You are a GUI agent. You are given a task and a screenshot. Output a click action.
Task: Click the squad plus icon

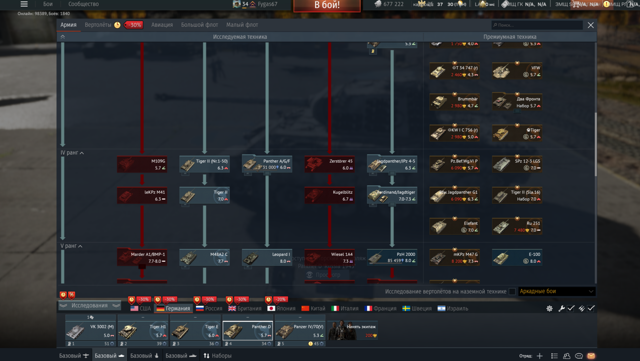[540, 356]
